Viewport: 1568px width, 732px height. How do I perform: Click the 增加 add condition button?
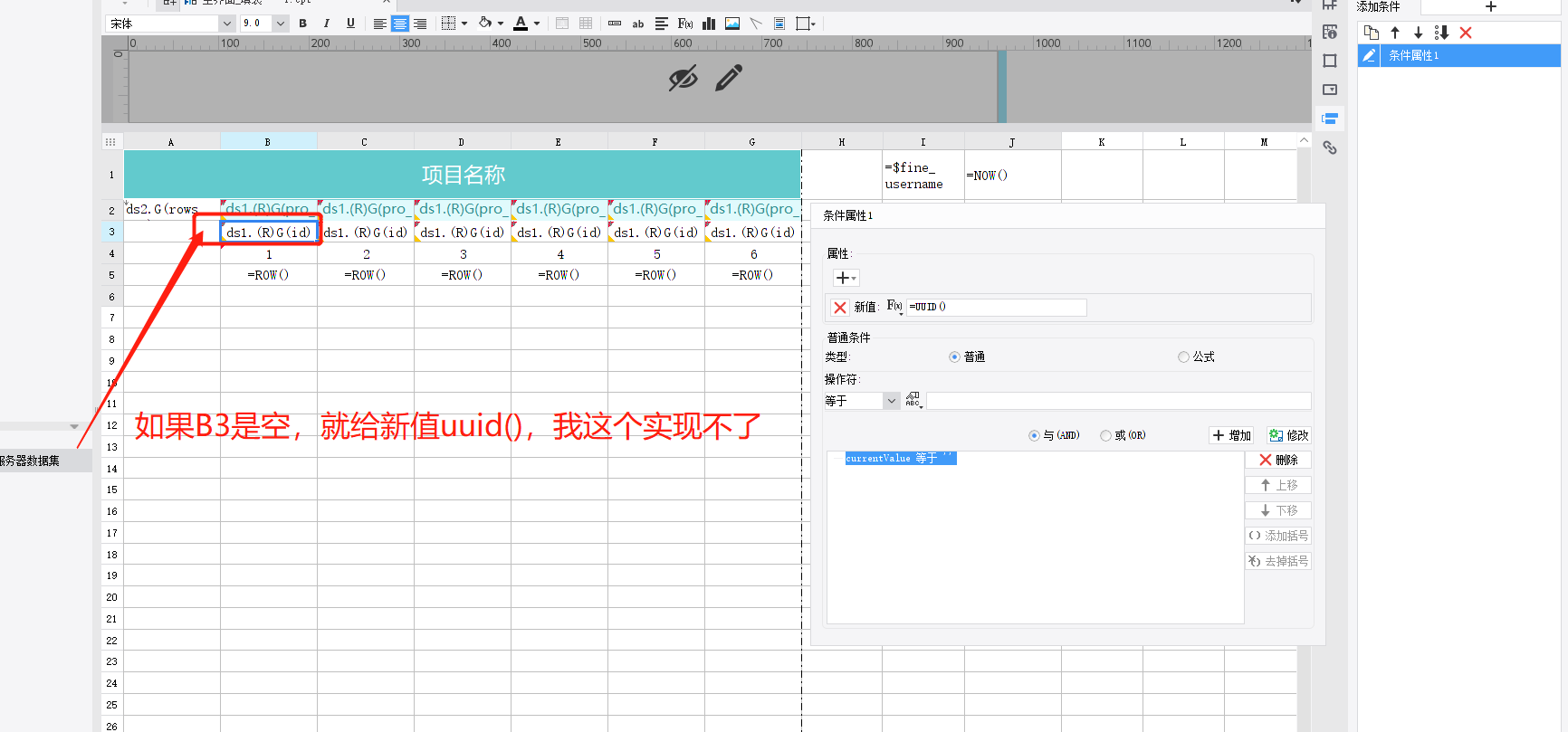click(x=1232, y=435)
